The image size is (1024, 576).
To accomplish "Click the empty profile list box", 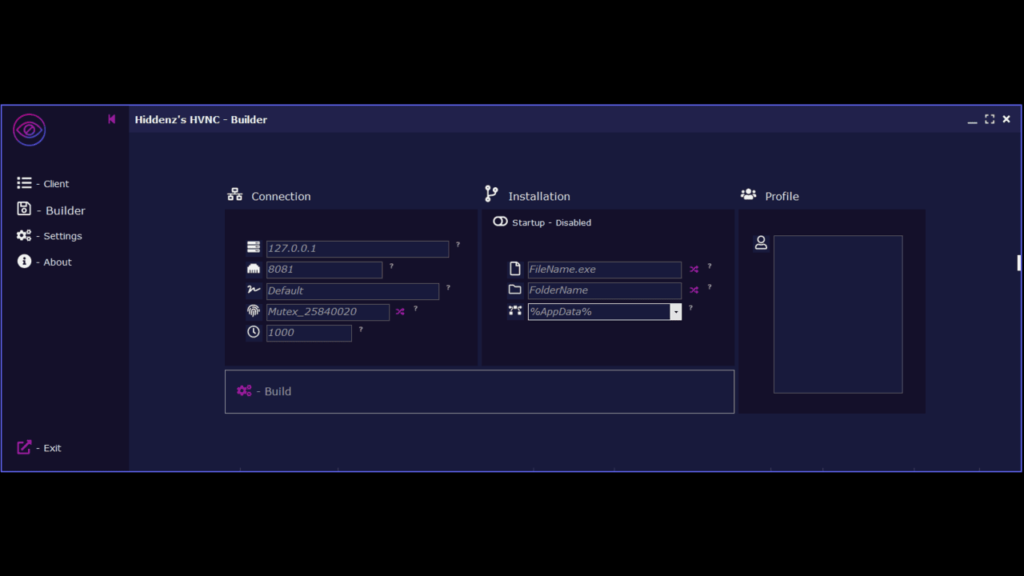I will click(x=838, y=314).
